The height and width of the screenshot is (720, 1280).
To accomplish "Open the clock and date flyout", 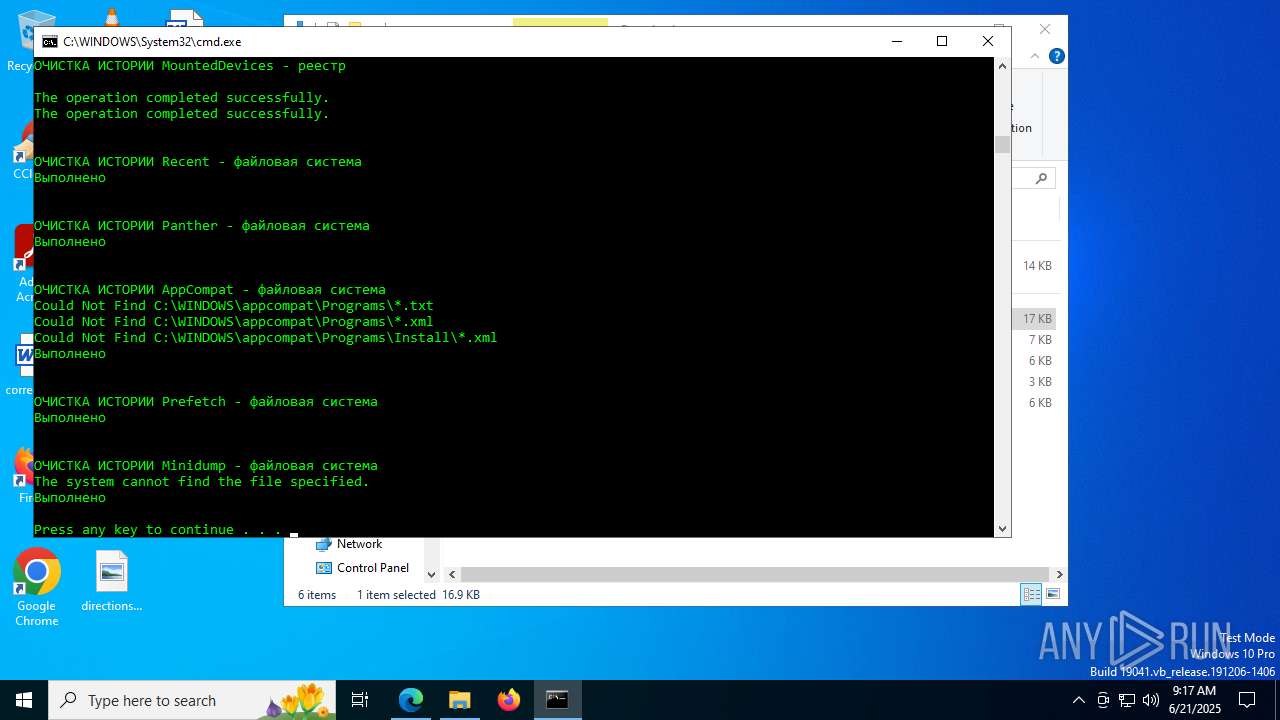I will [x=1194, y=700].
